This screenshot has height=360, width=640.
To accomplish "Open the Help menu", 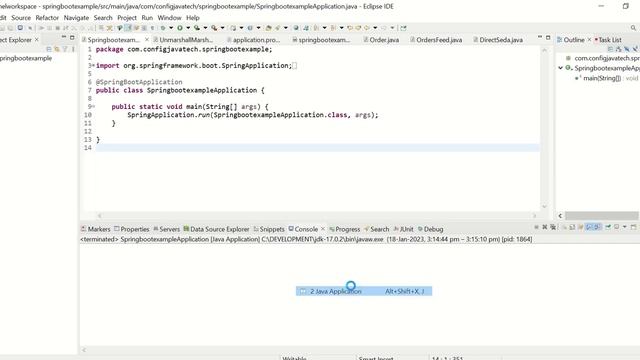I will [x=193, y=18].
